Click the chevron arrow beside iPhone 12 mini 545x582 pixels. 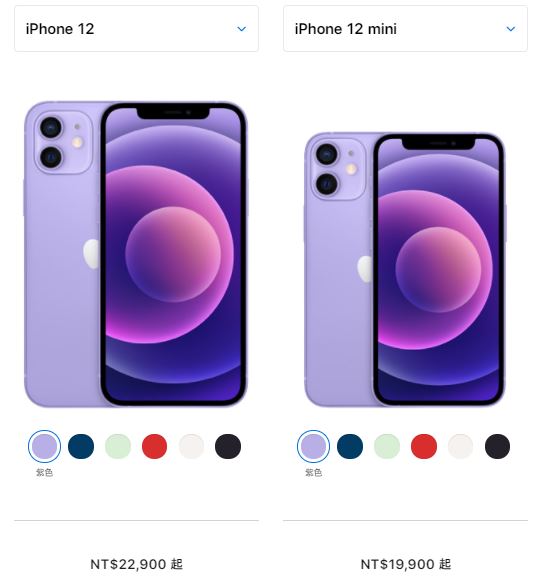pos(511,29)
